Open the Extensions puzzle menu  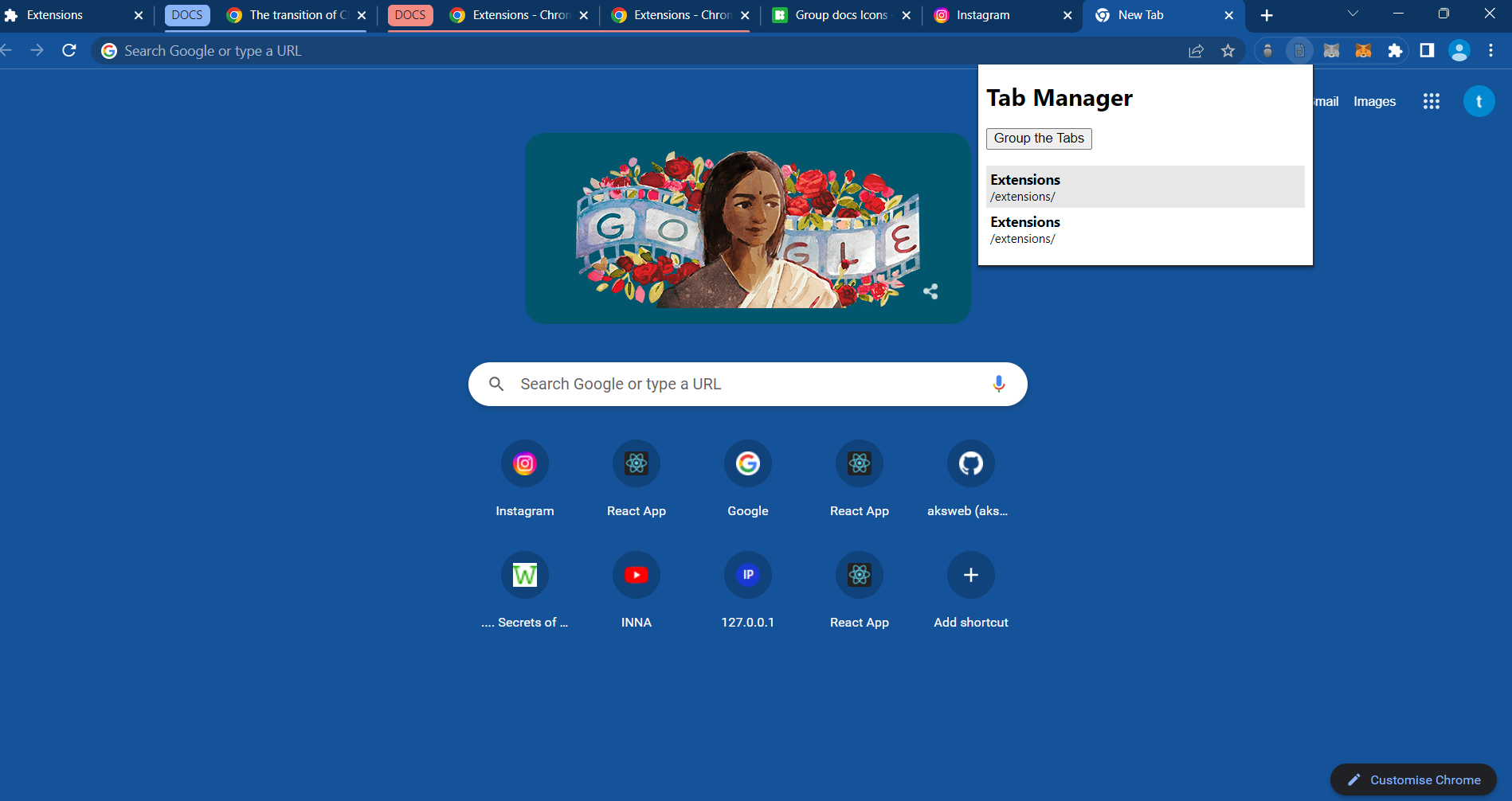1395,51
